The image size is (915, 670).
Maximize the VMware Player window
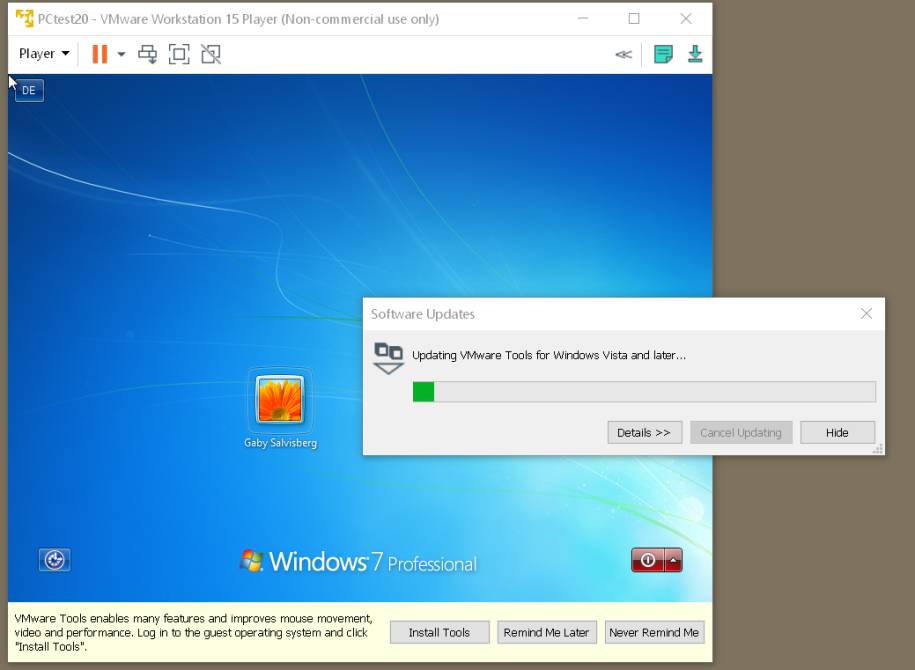pos(634,19)
